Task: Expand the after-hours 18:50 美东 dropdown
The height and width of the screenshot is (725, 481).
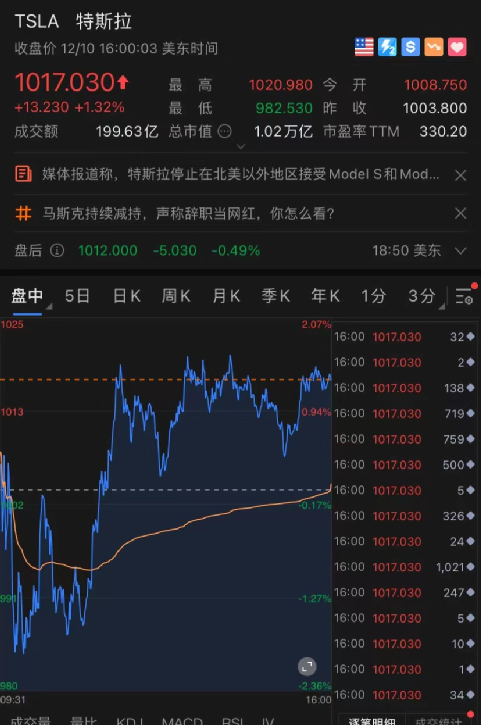Action: pos(460,251)
